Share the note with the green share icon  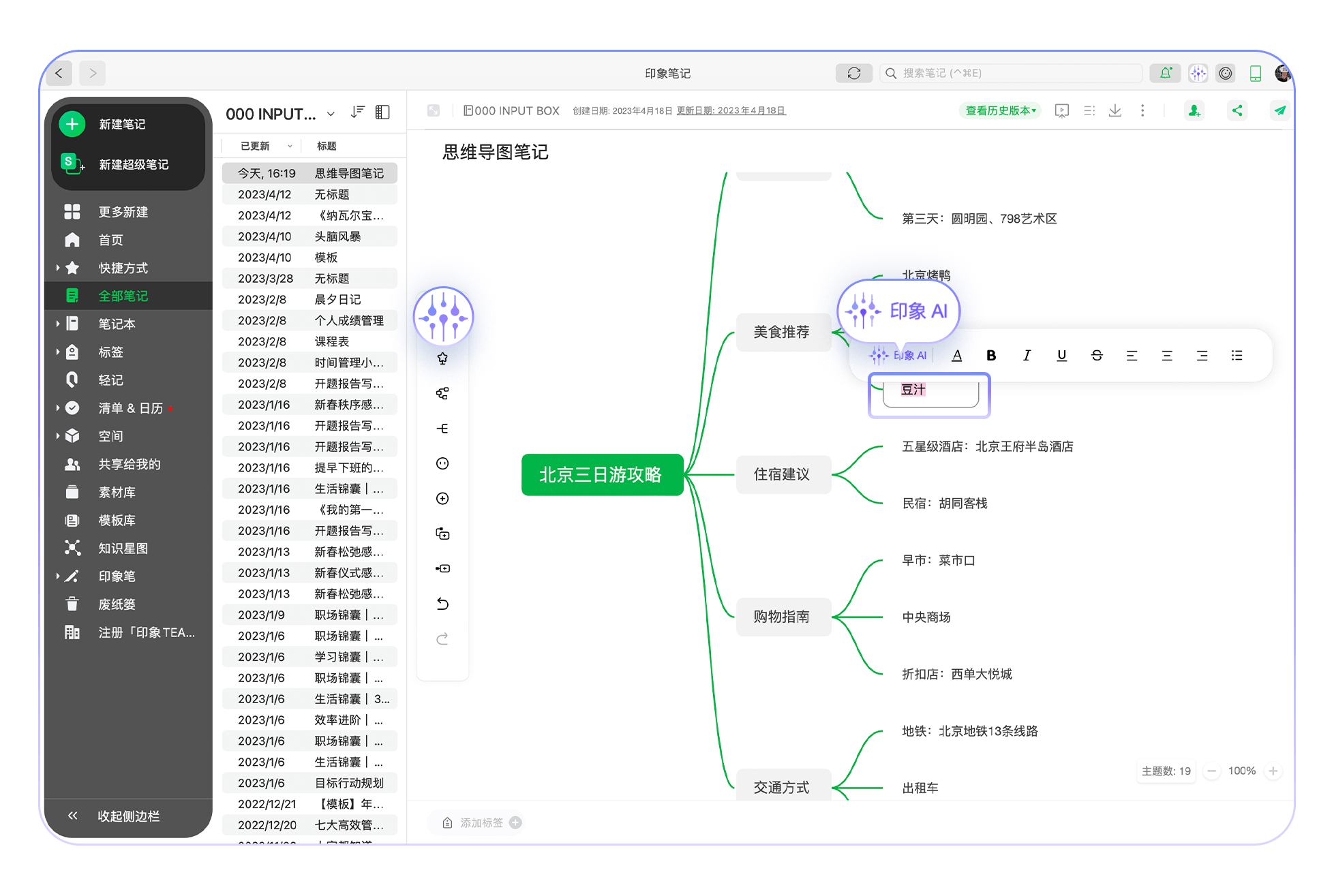[1237, 110]
